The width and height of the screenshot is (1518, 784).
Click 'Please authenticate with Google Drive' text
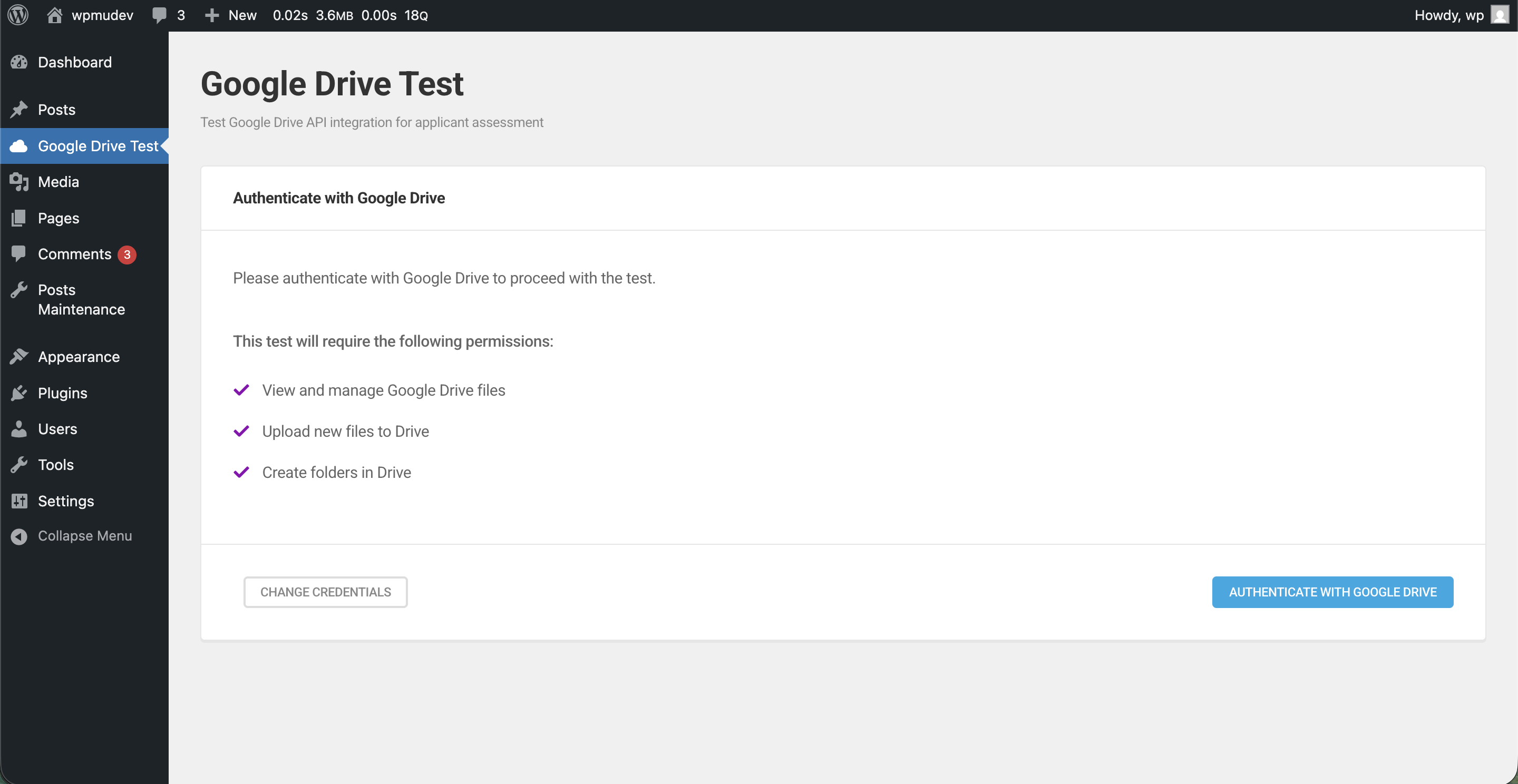tap(444, 278)
